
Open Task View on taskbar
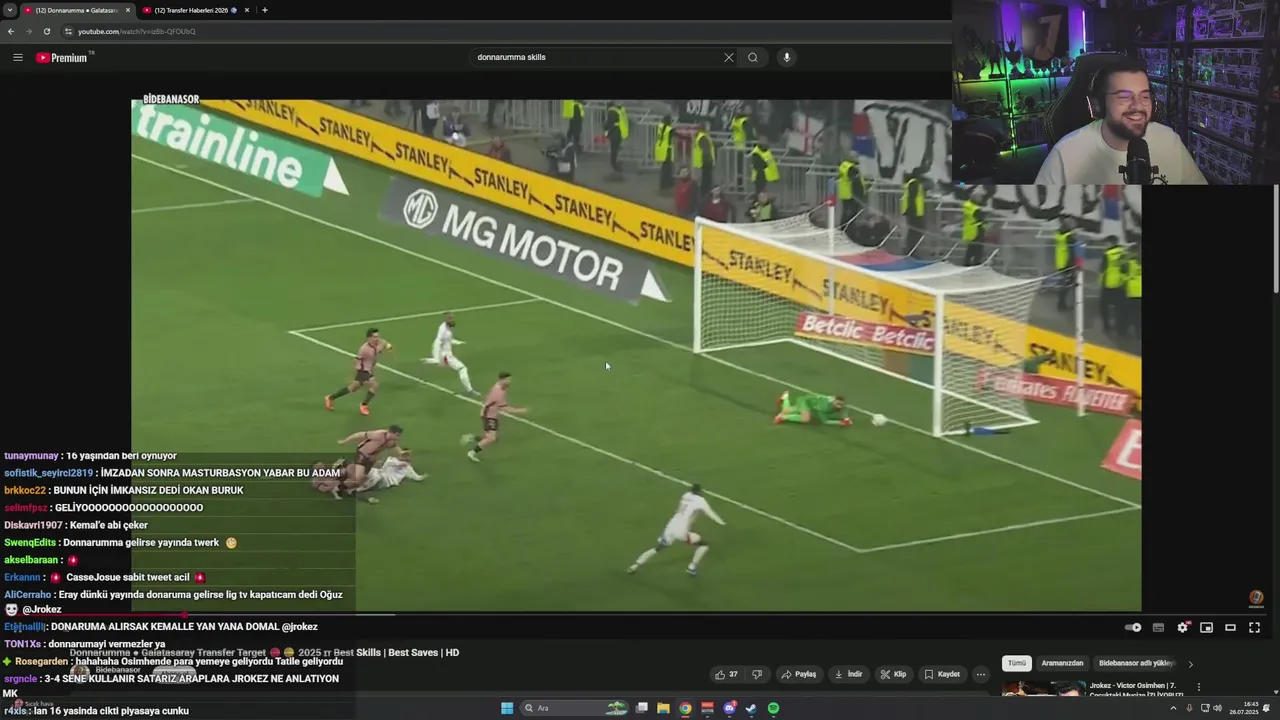point(642,708)
